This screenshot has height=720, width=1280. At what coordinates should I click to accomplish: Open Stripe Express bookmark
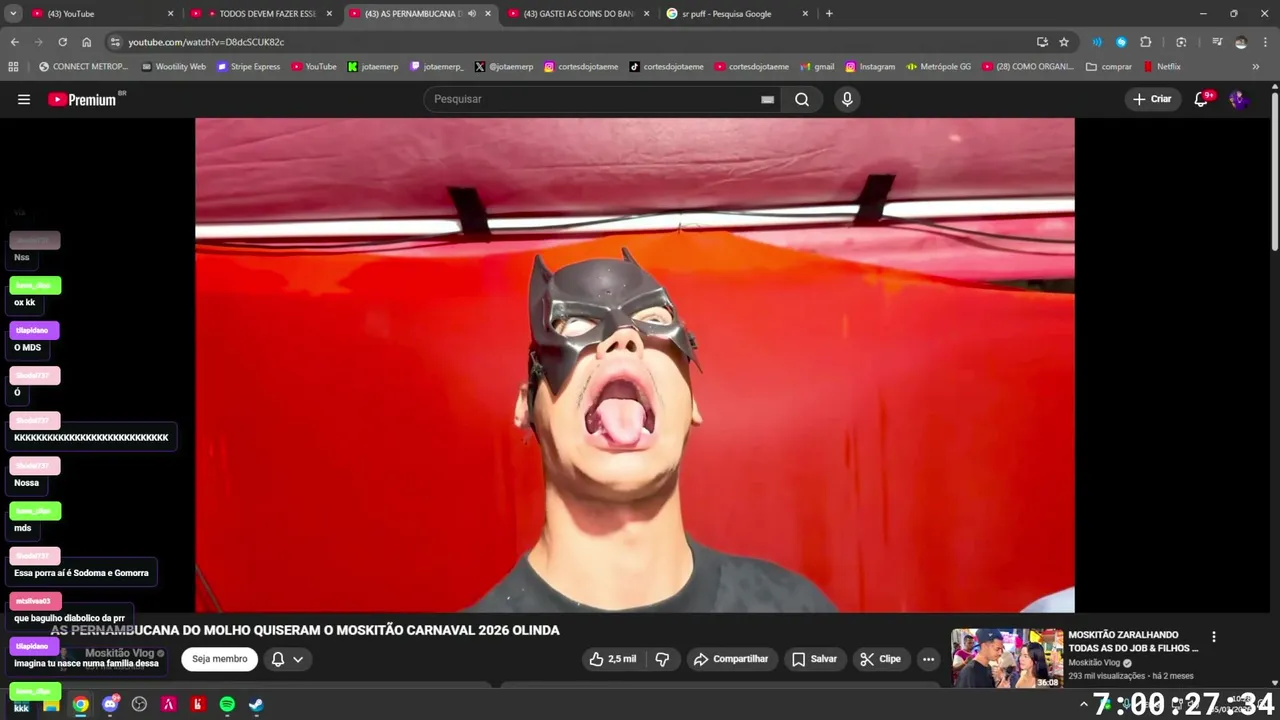pyautogui.click(x=248, y=67)
